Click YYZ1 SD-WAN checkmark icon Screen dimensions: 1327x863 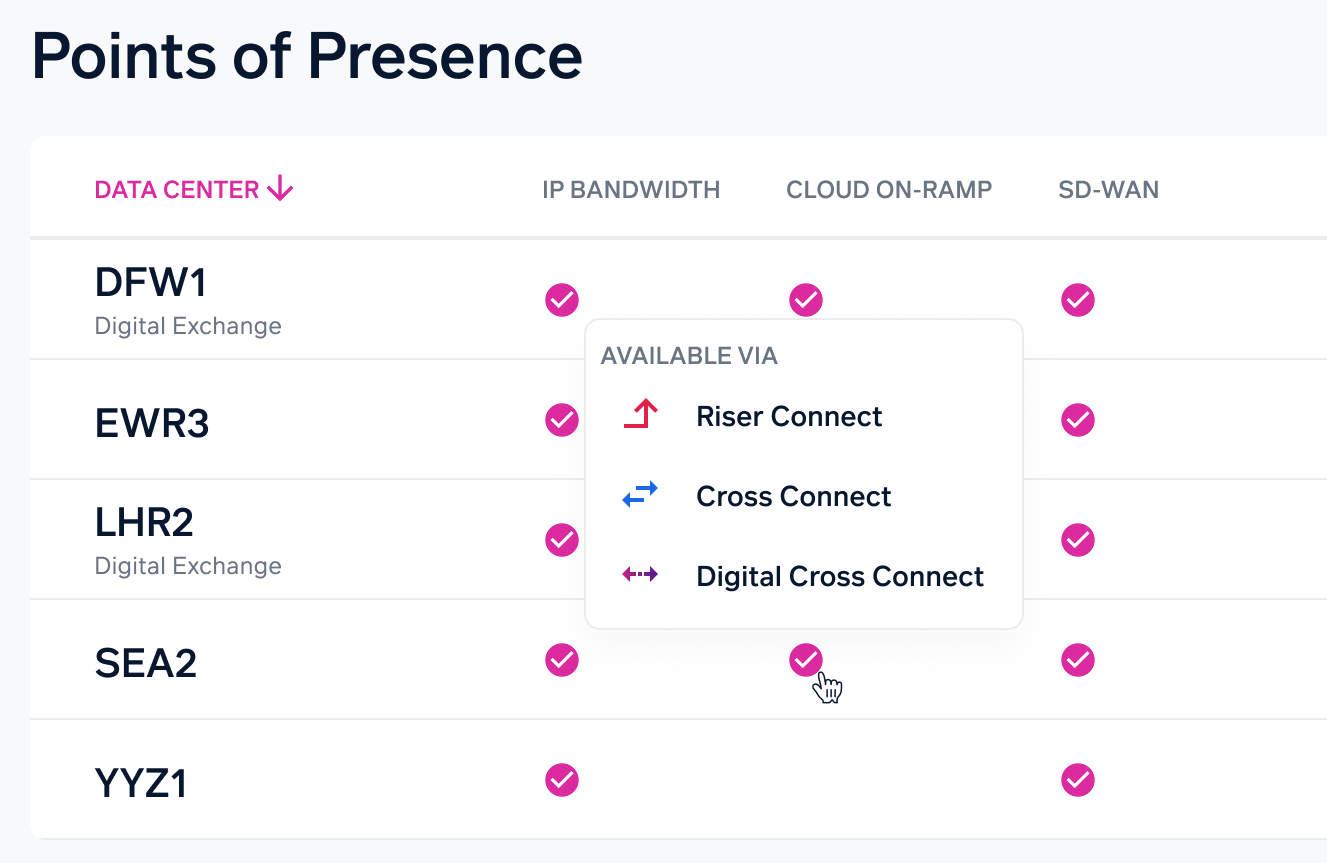point(1078,779)
